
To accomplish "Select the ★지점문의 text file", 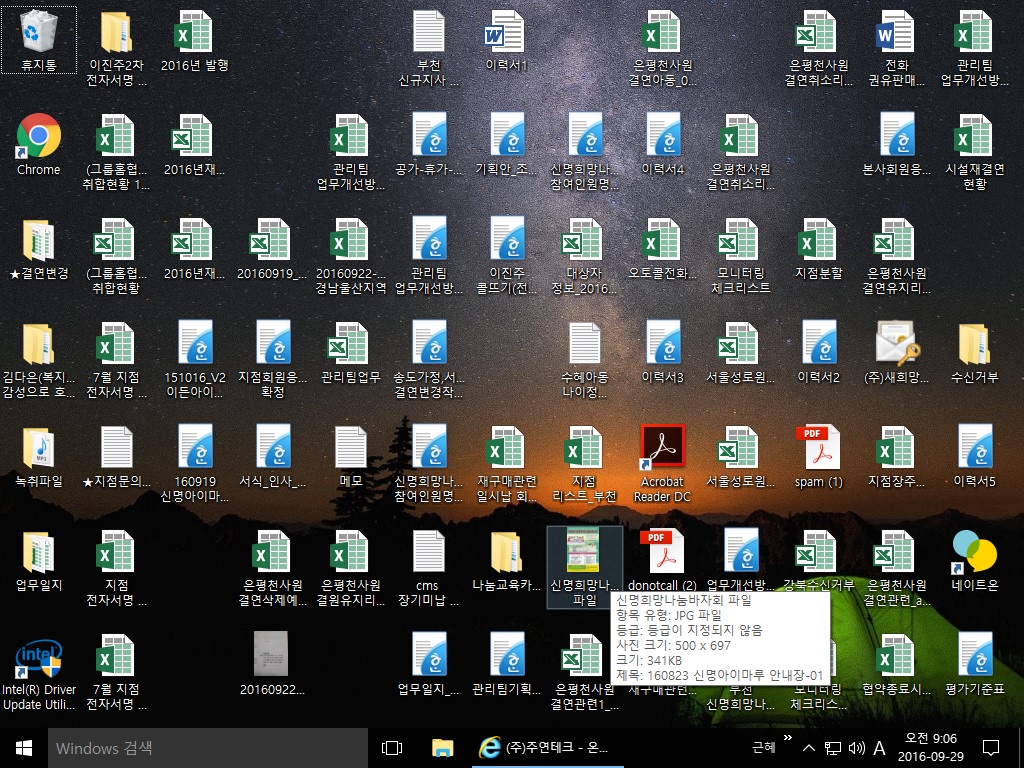I will [x=116, y=456].
